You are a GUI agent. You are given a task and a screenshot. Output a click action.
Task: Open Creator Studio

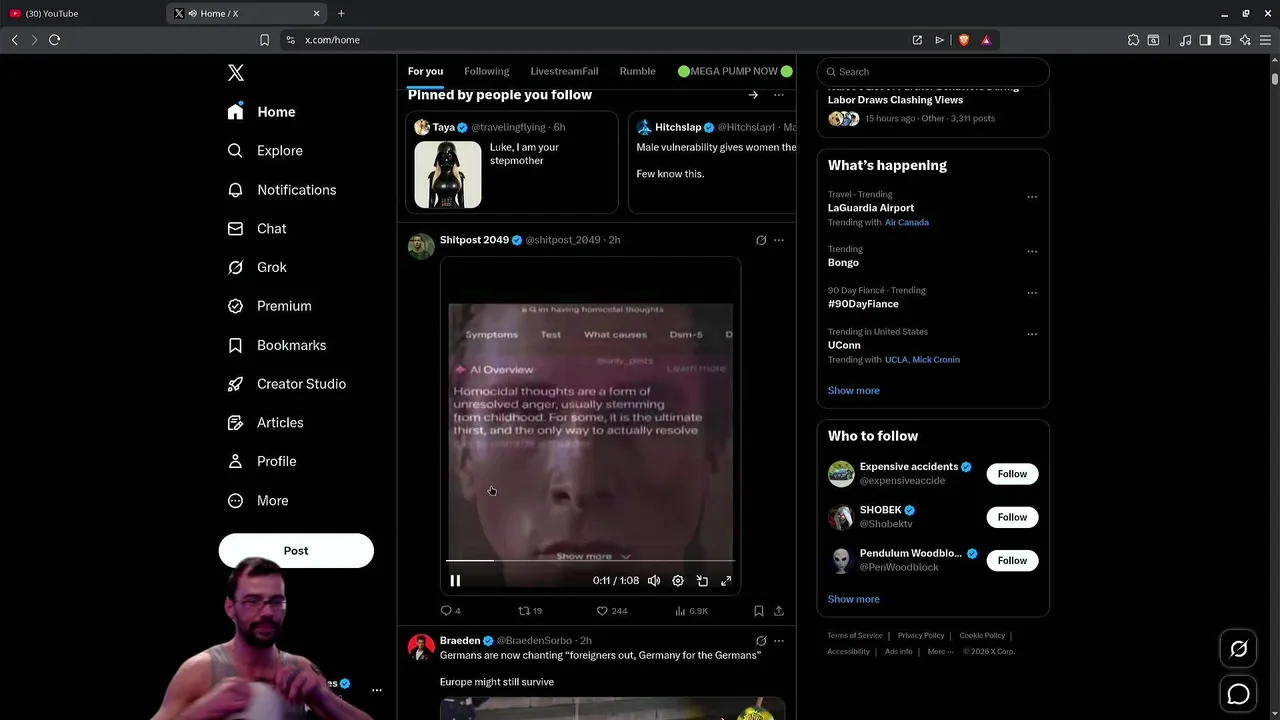[287, 384]
